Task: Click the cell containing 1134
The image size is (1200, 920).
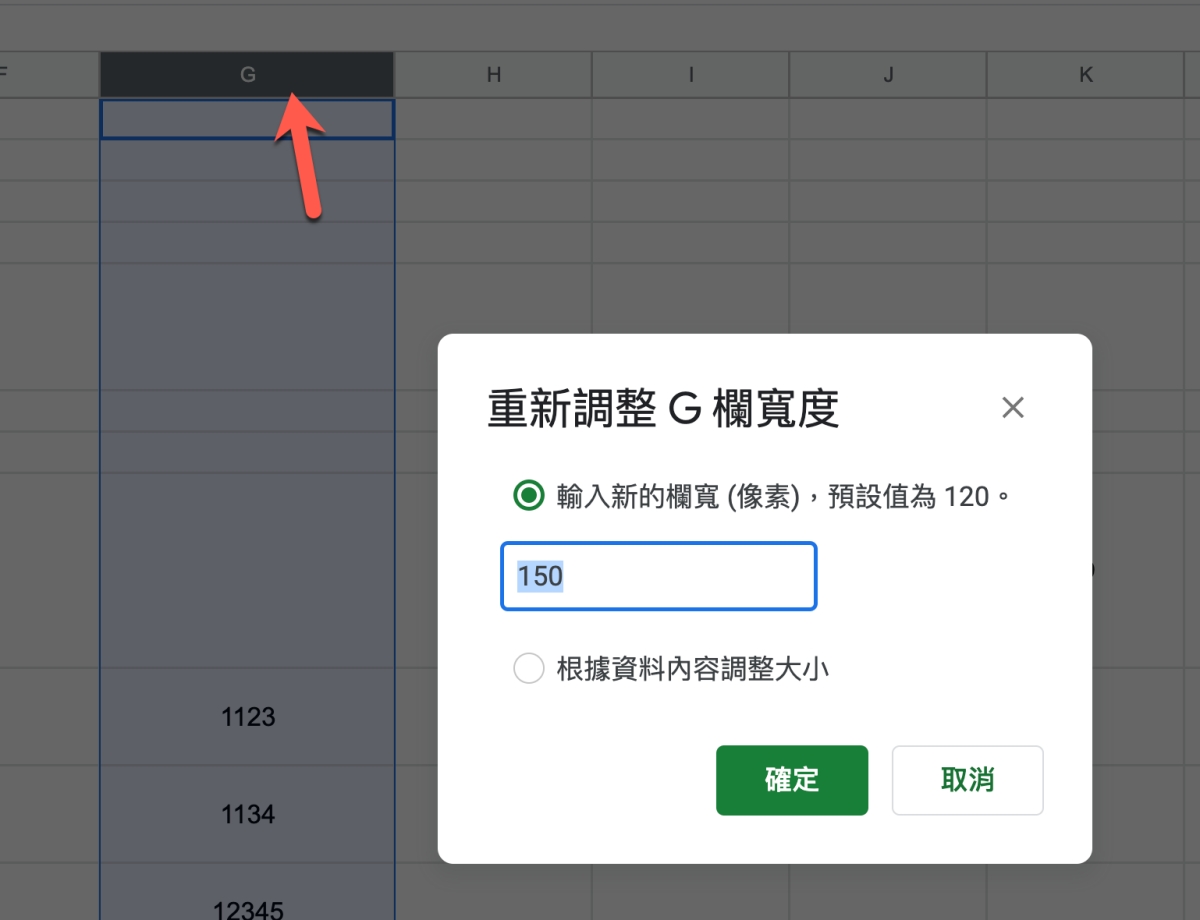Action: coord(247,814)
